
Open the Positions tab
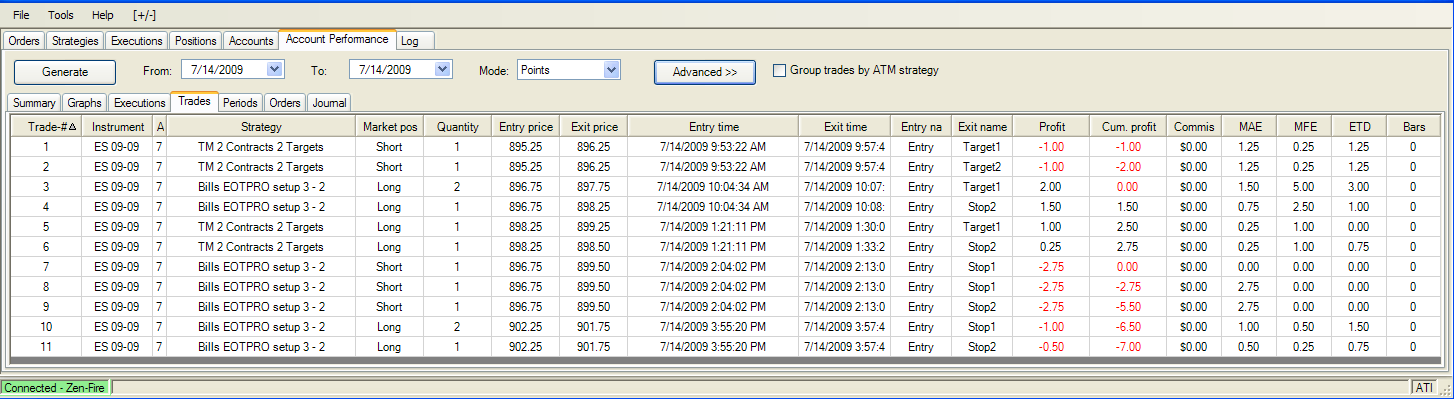pos(195,41)
